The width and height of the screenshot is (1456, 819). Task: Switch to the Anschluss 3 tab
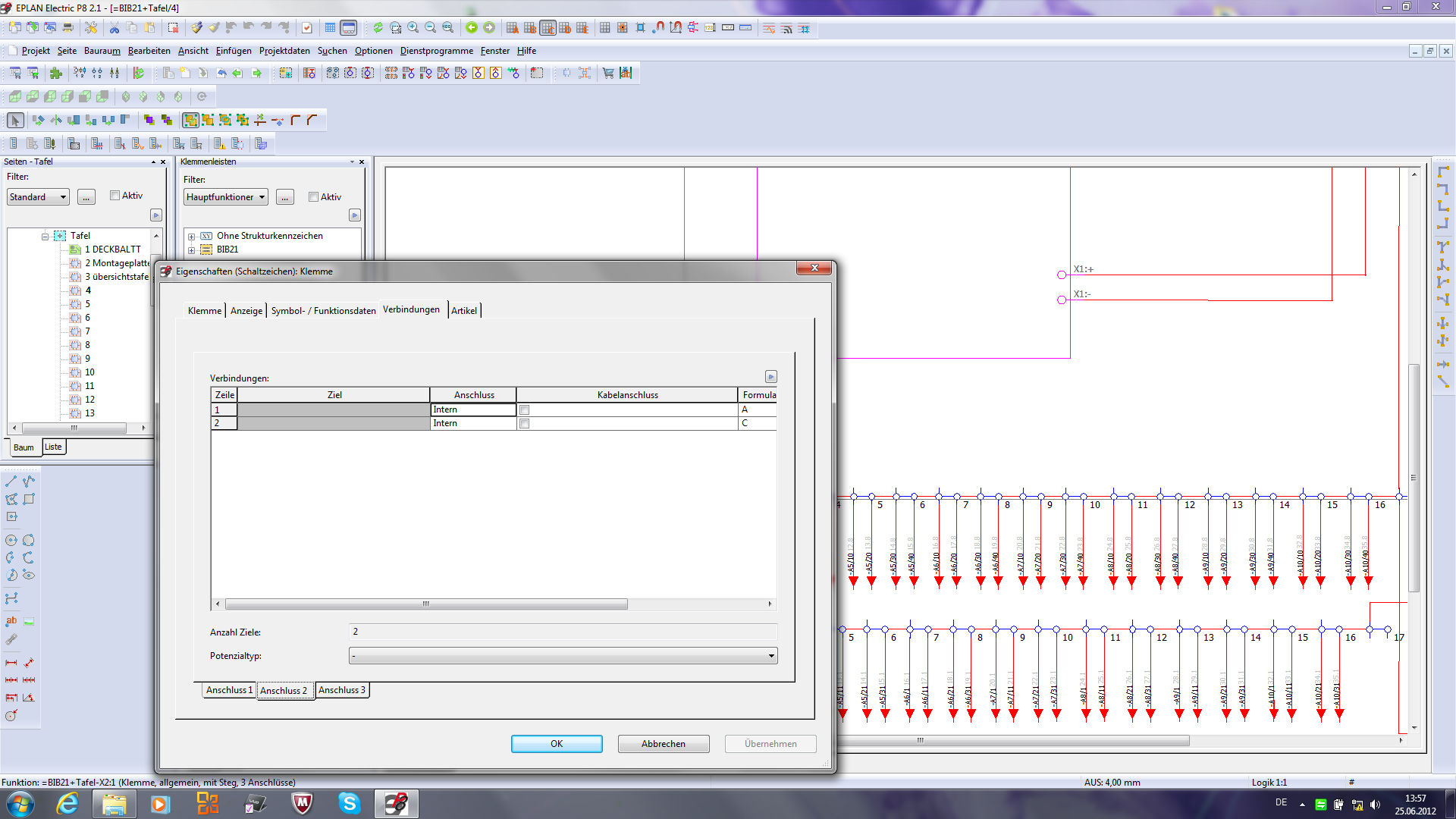click(x=342, y=690)
